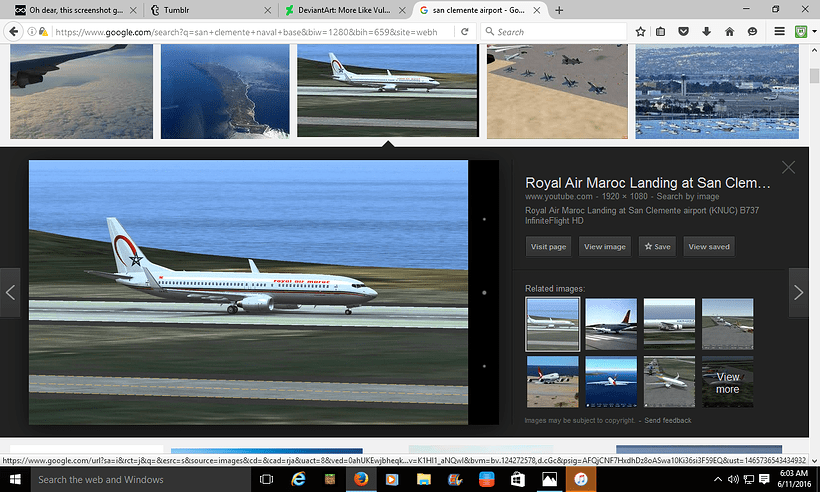Go back using the browser back arrow
This screenshot has width=820, height=492.
tap(13, 32)
